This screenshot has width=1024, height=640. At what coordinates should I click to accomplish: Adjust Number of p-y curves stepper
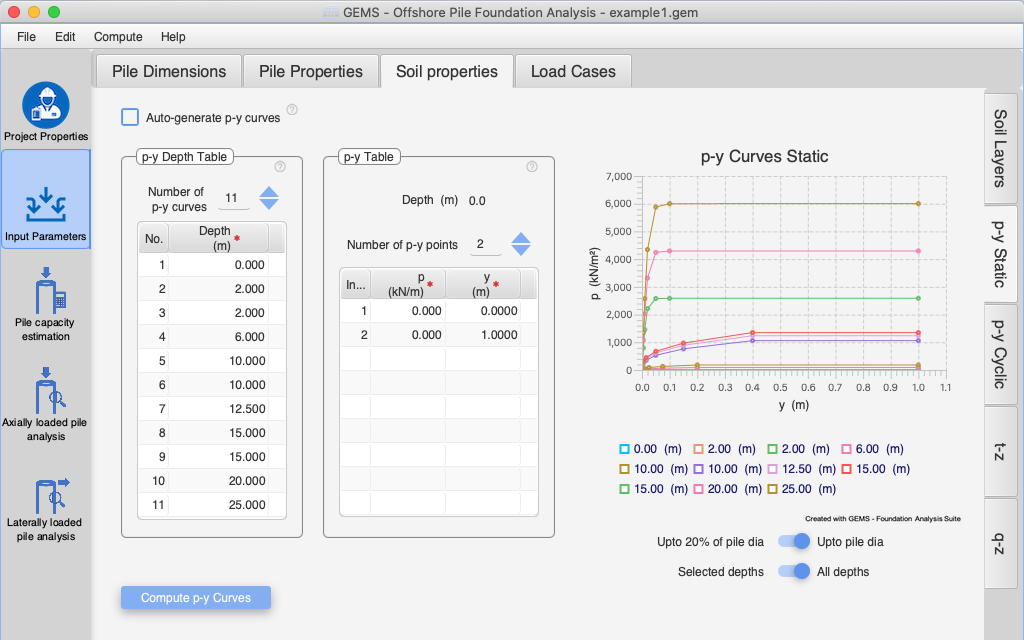coord(269,198)
